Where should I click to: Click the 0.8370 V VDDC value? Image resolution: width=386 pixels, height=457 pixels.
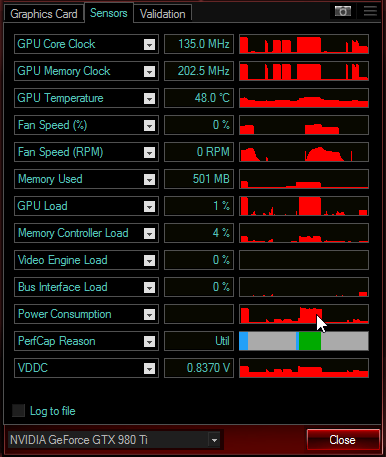(x=199, y=368)
